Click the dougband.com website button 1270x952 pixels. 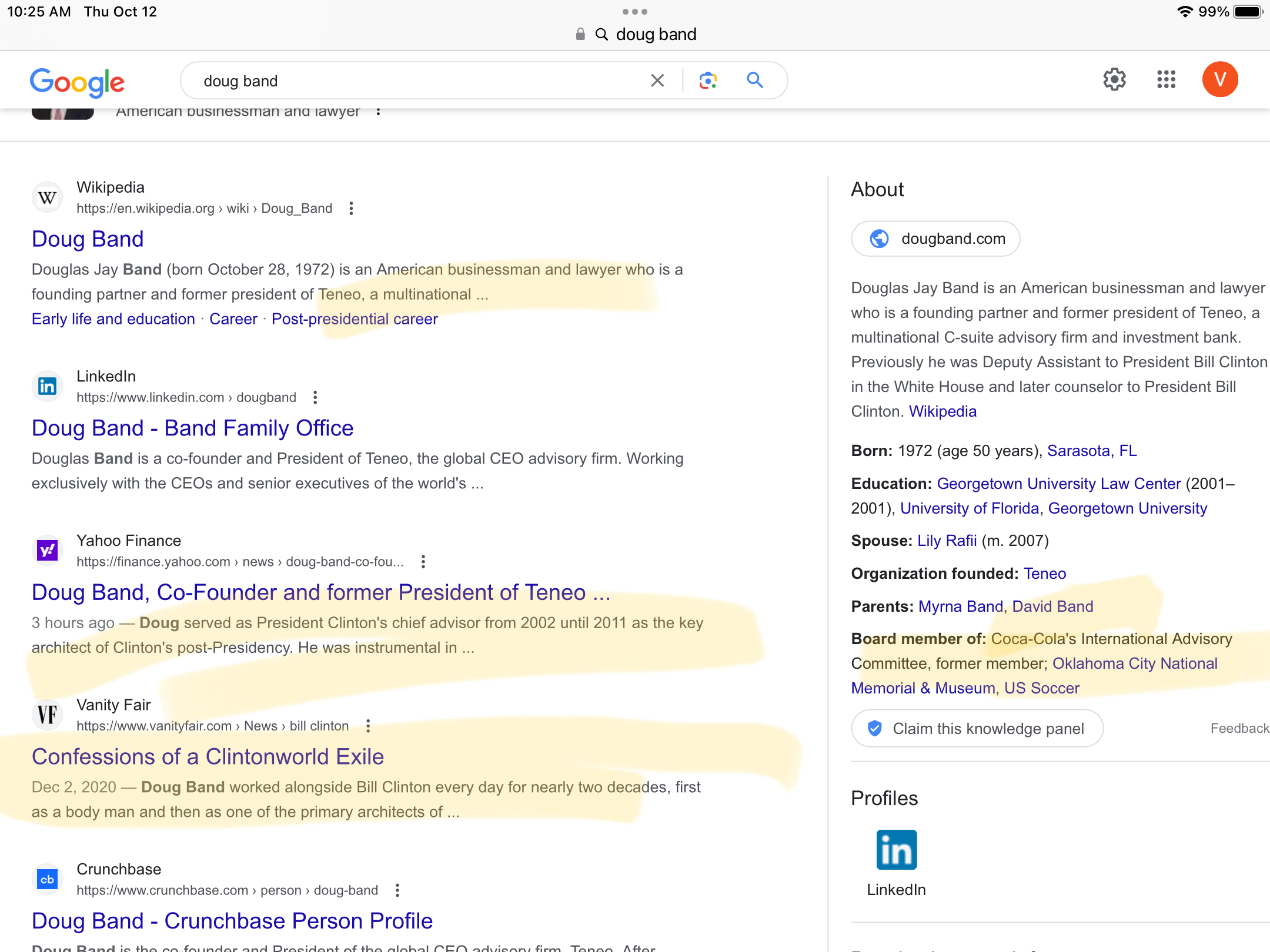[935, 239]
